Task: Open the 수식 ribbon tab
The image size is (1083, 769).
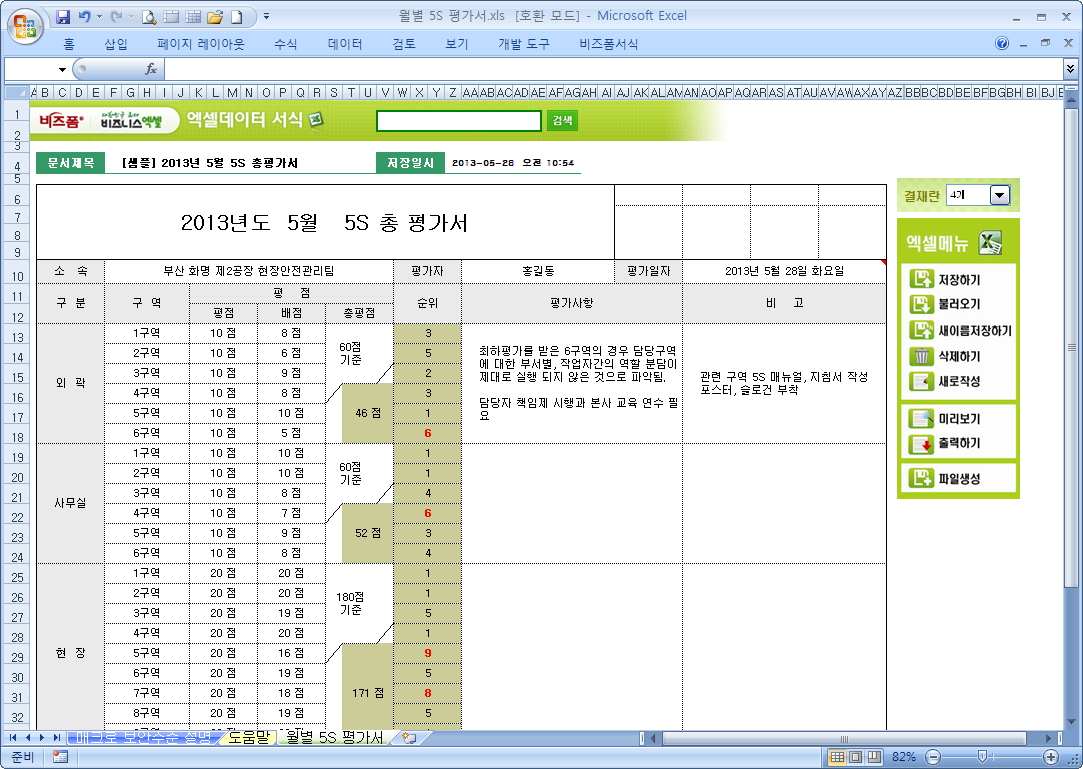Action: pos(285,44)
